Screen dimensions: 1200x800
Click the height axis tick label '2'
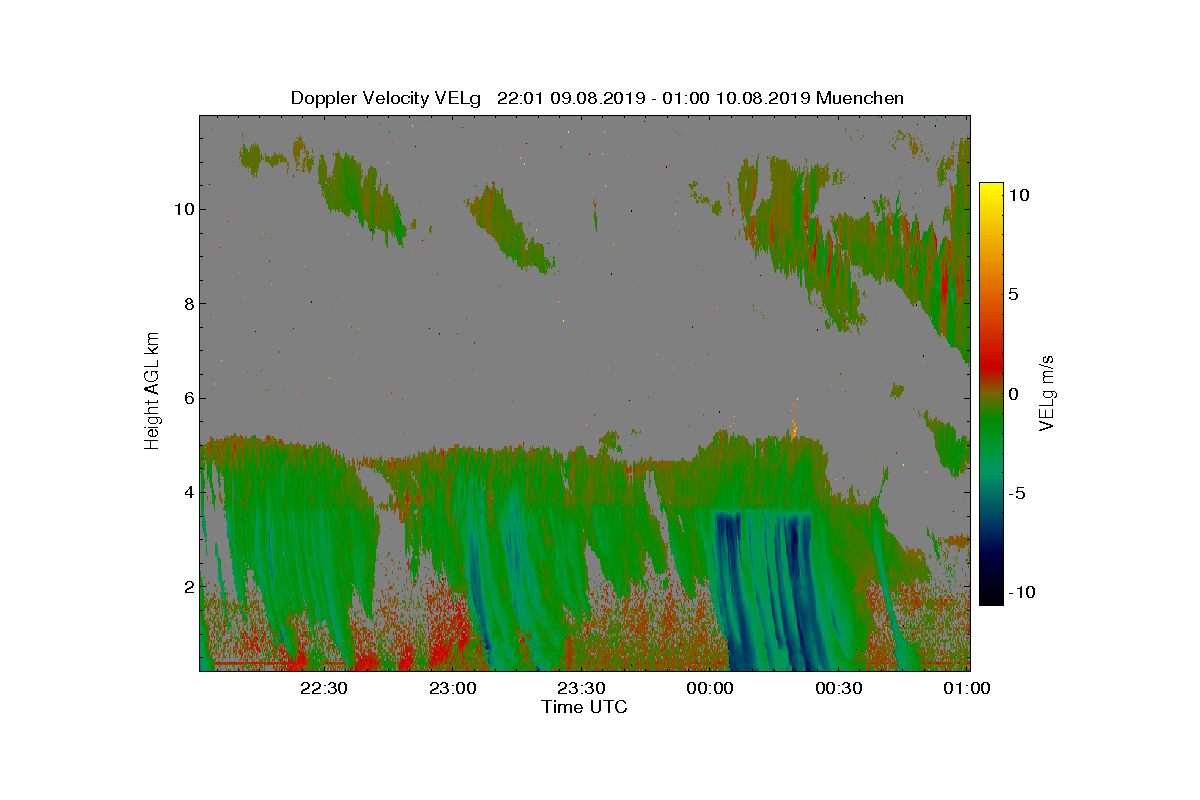tap(187, 585)
